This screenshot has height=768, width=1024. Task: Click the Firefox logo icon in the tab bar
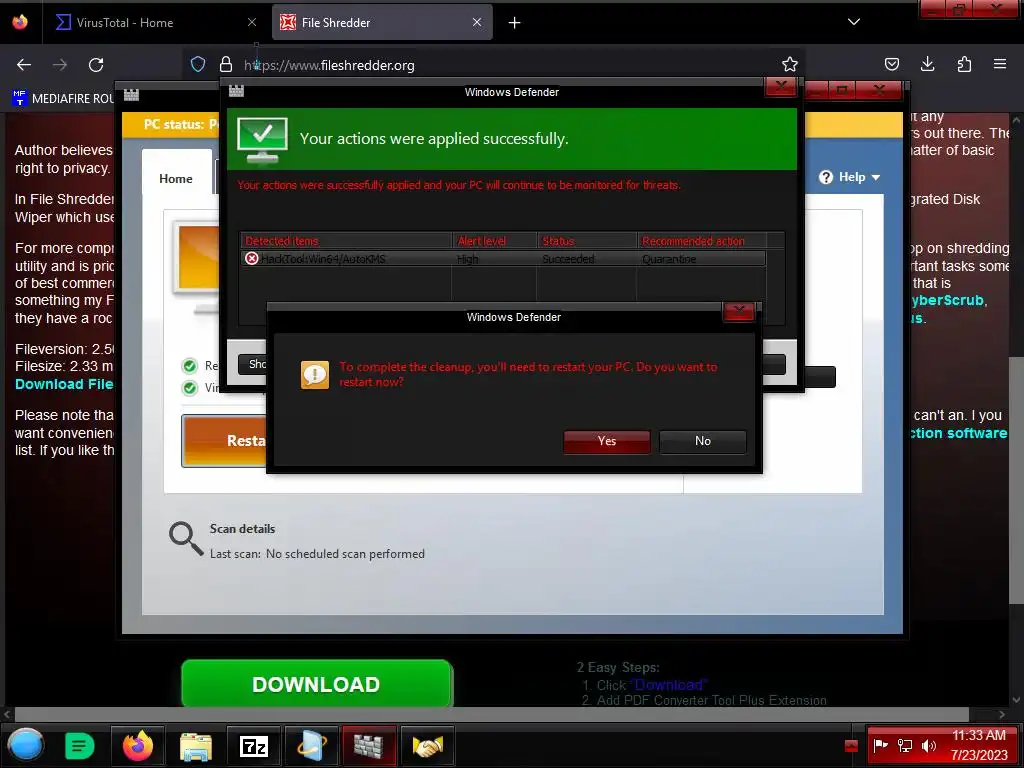[20, 22]
